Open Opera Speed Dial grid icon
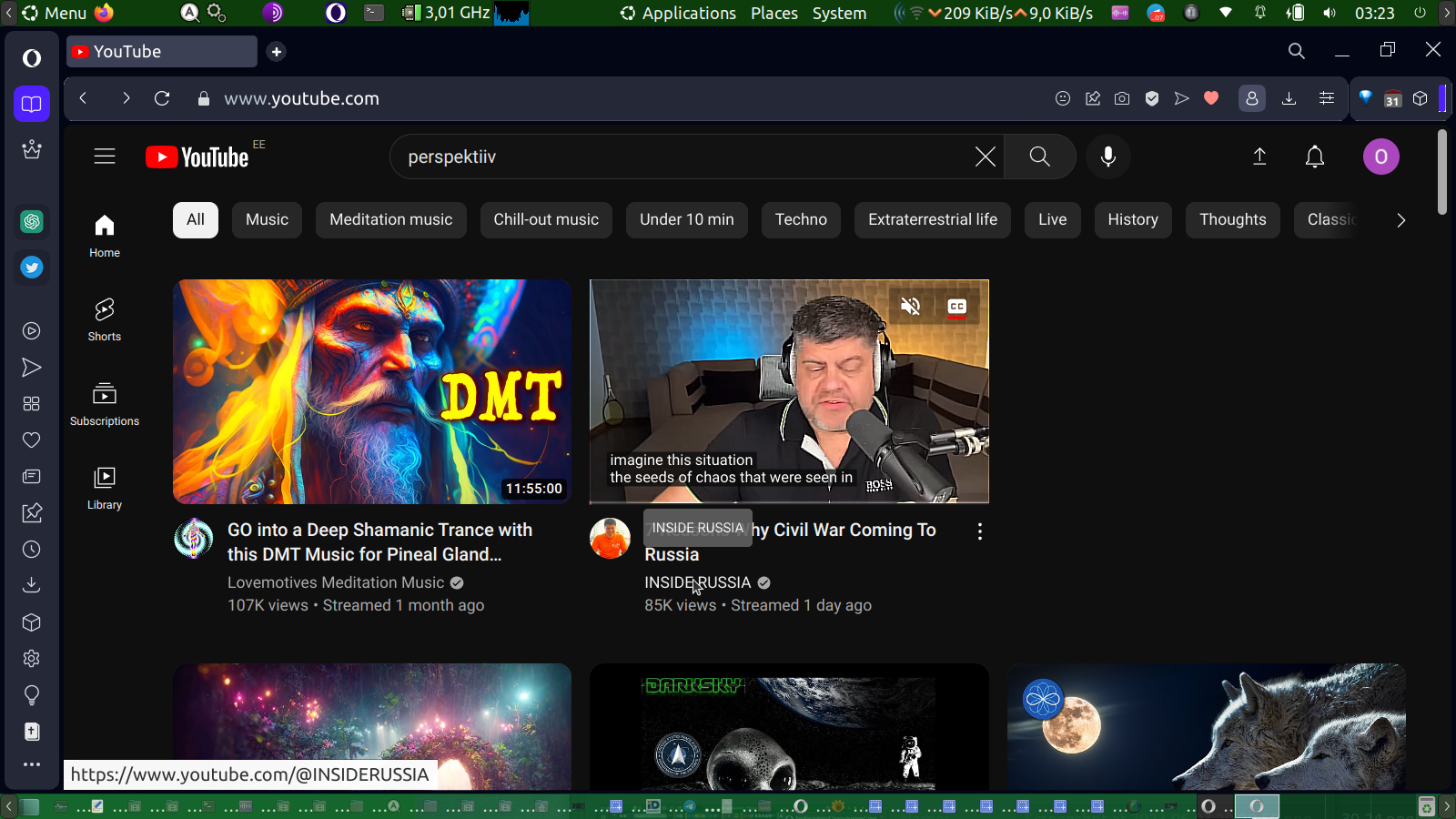Viewport: 1456px width, 819px height. click(x=32, y=404)
